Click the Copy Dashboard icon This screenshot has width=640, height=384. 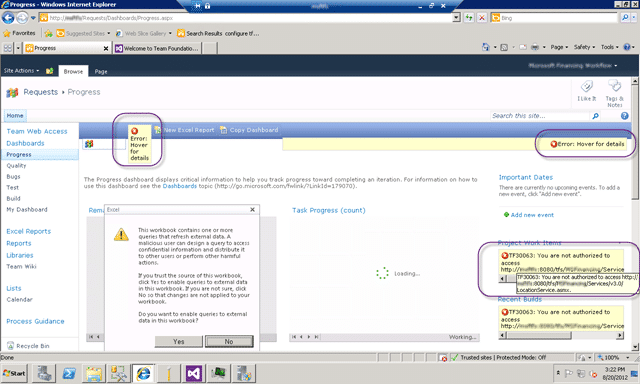223,130
